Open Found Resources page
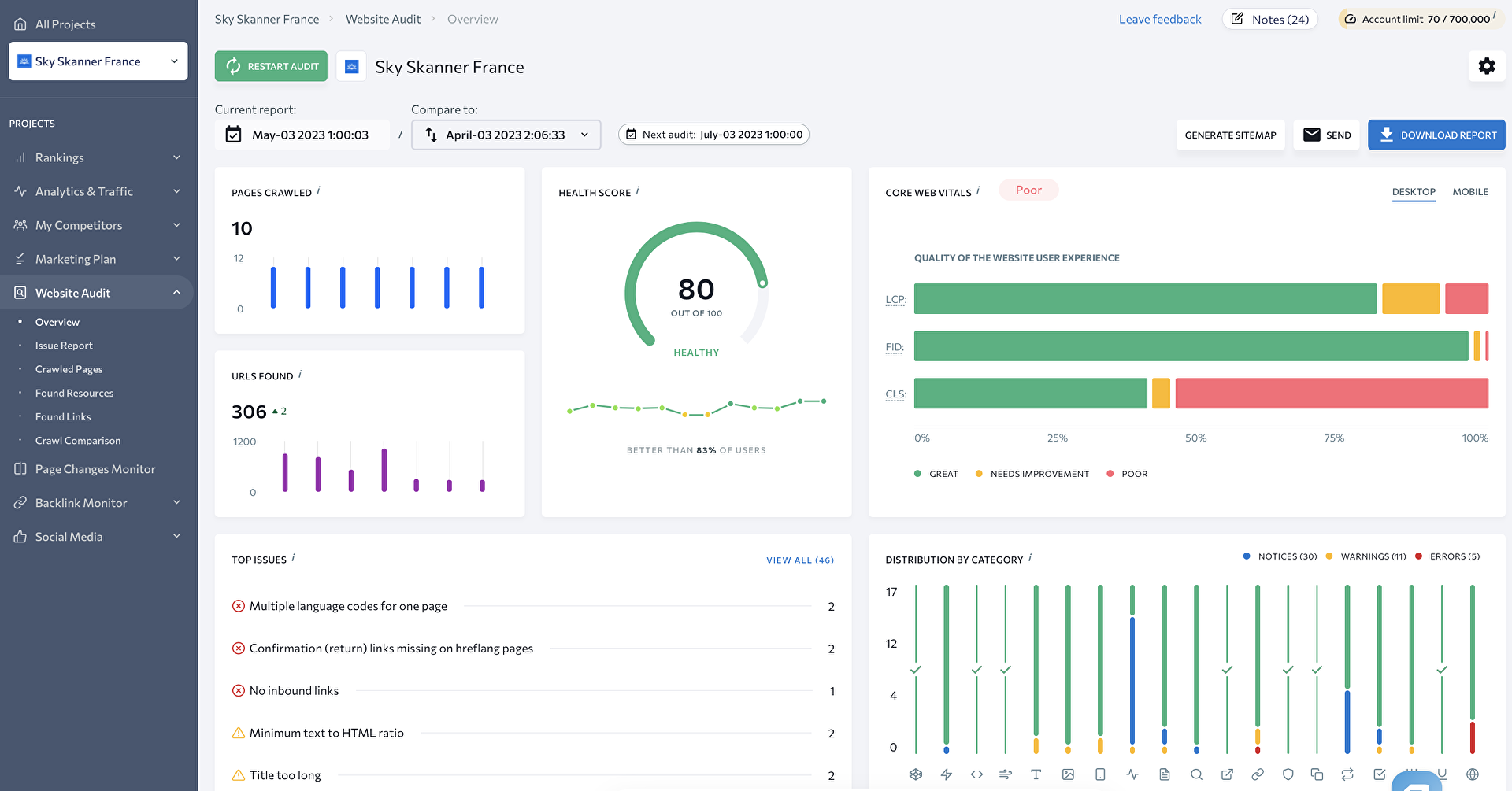The width and height of the screenshot is (1512, 791). 74,393
